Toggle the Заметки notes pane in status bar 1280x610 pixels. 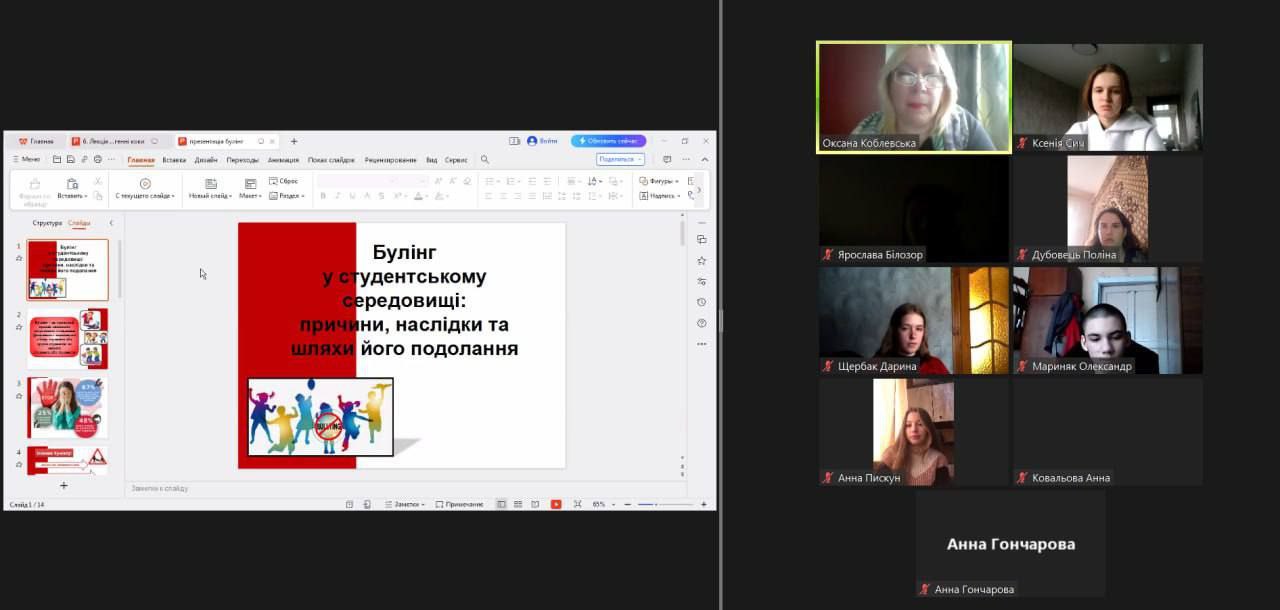406,504
